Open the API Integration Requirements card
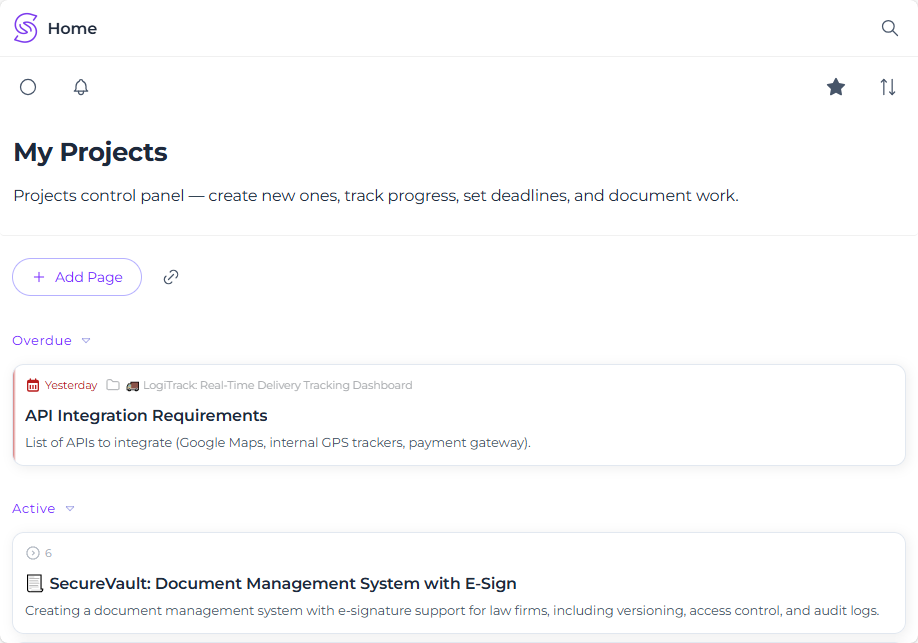 pyautogui.click(x=147, y=415)
